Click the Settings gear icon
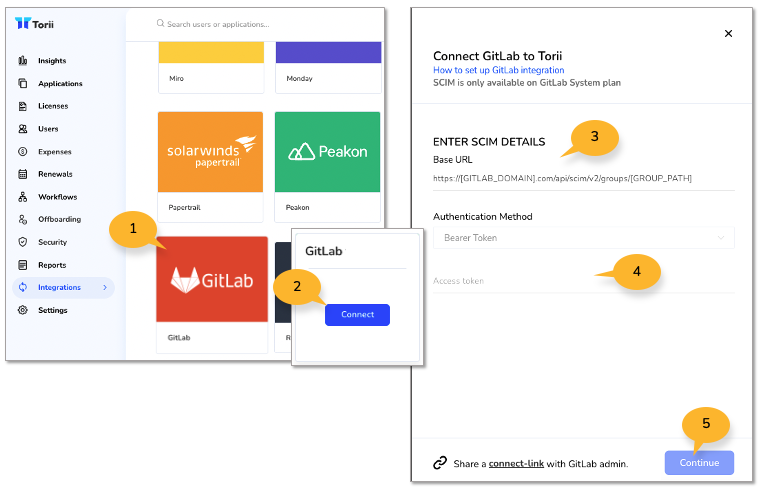This screenshot has width=759, height=489. pos(23,310)
